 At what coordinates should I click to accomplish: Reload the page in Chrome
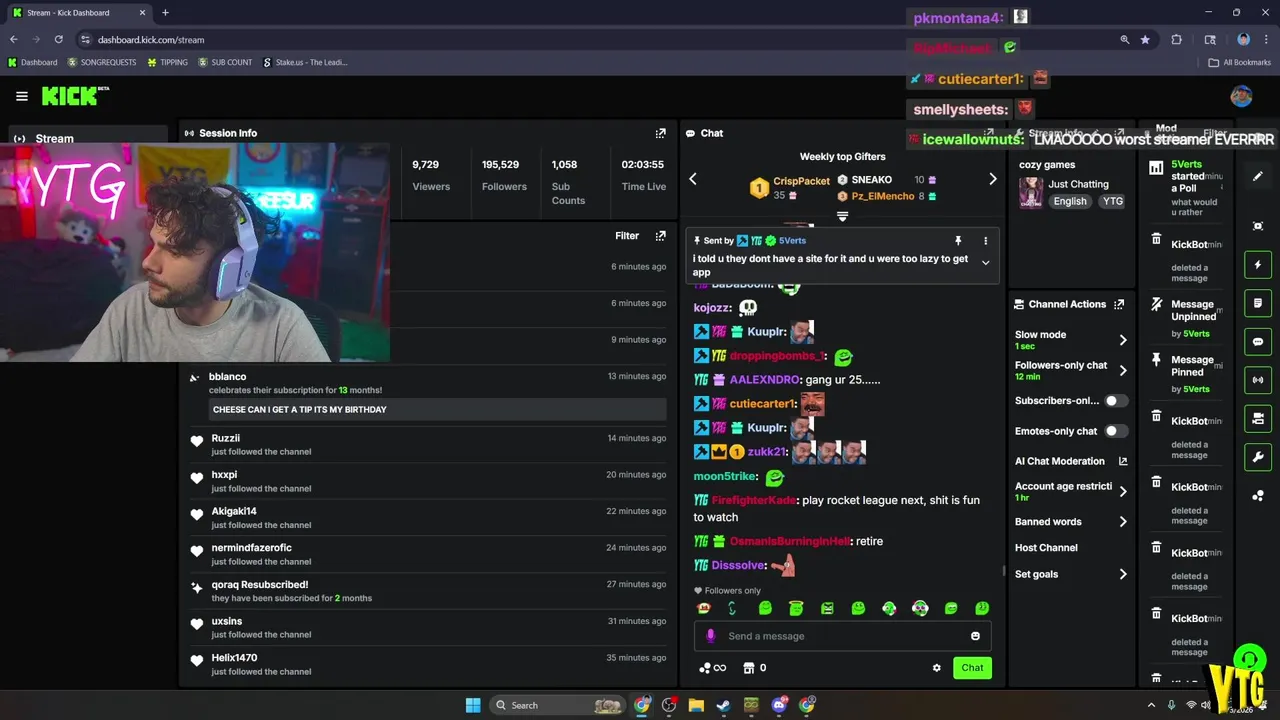(59, 40)
